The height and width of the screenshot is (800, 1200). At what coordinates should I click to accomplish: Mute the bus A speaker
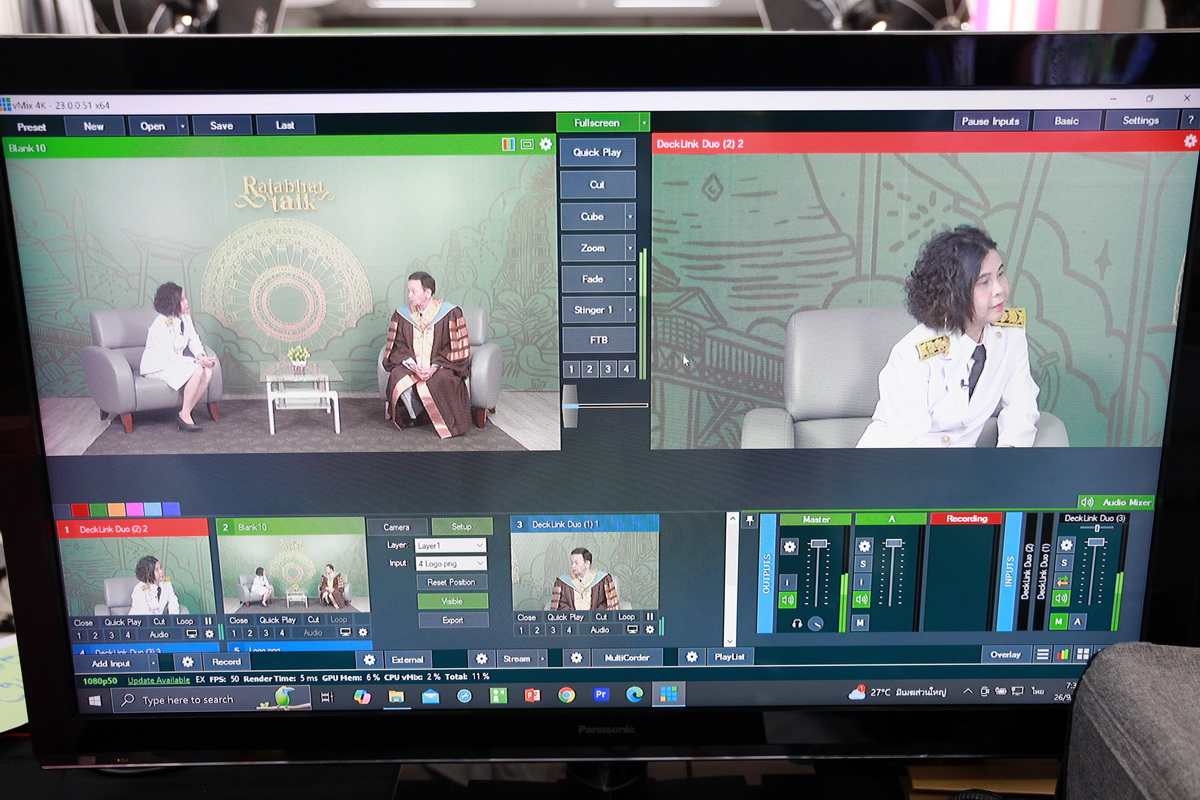click(x=863, y=599)
